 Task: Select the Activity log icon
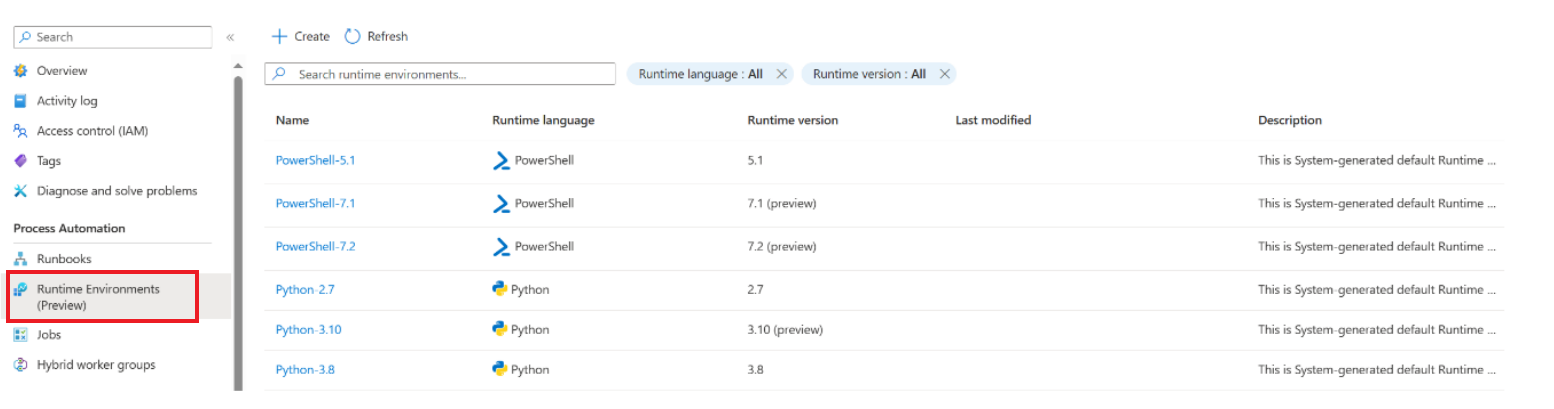point(20,101)
